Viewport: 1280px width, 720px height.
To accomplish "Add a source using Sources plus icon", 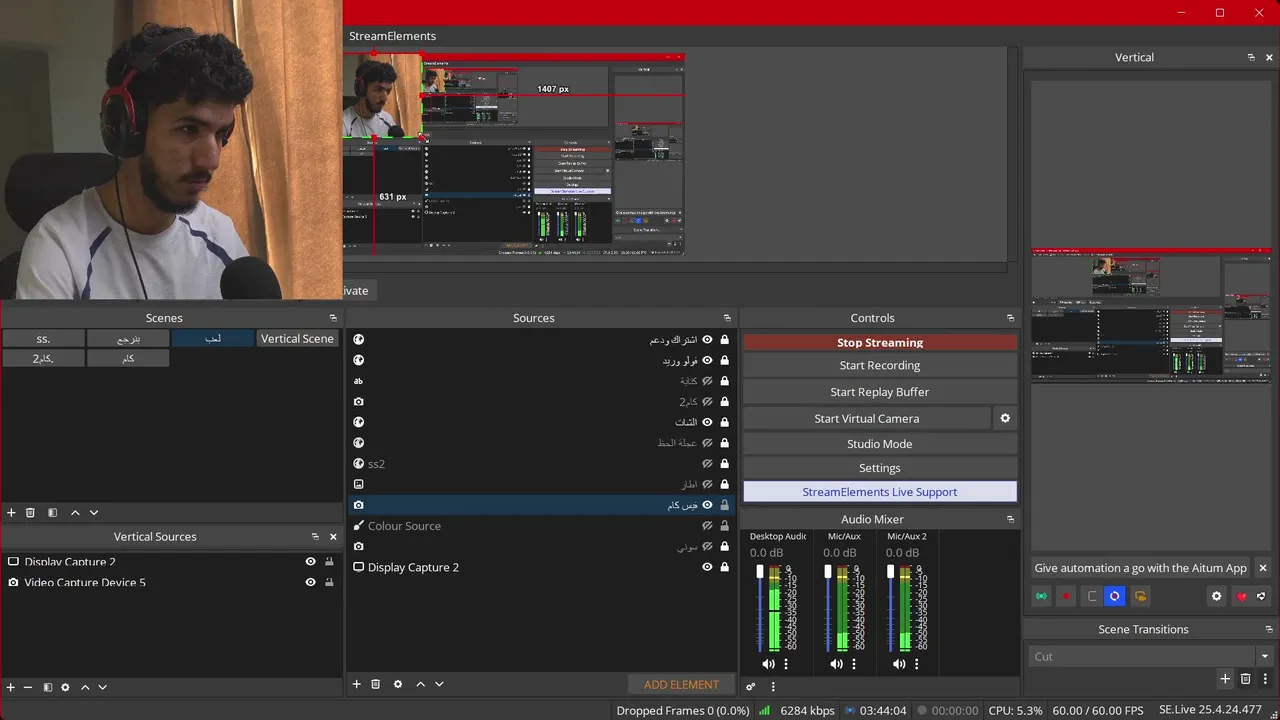I will point(356,684).
